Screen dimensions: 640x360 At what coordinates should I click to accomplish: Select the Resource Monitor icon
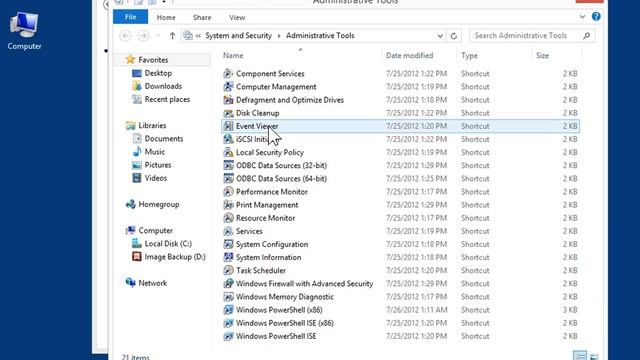click(228, 218)
